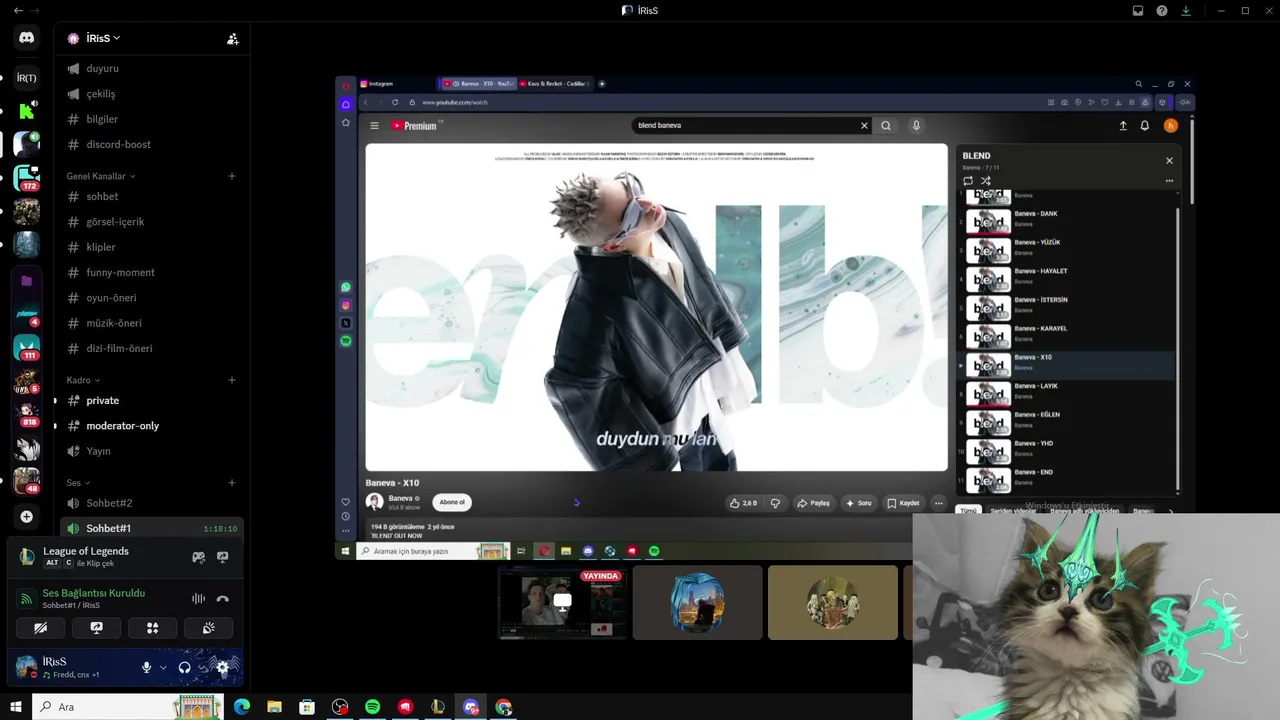Add a new server with plus icon
Image resolution: width=1280 pixels, height=720 pixels.
(27, 517)
